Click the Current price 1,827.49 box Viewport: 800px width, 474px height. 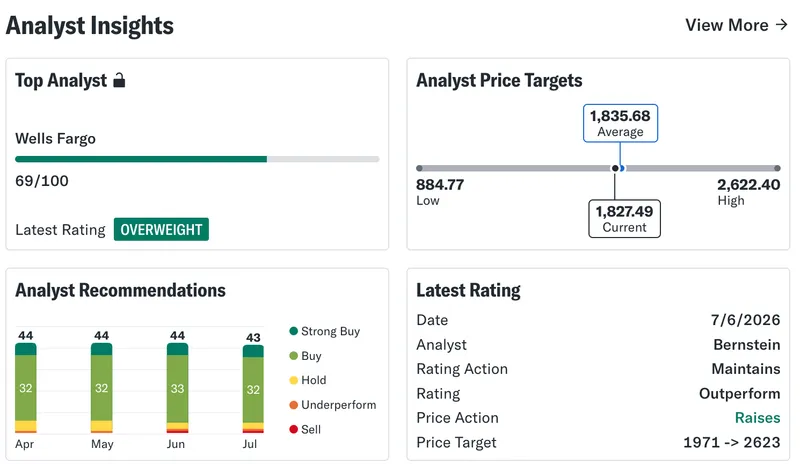pyautogui.click(x=624, y=218)
